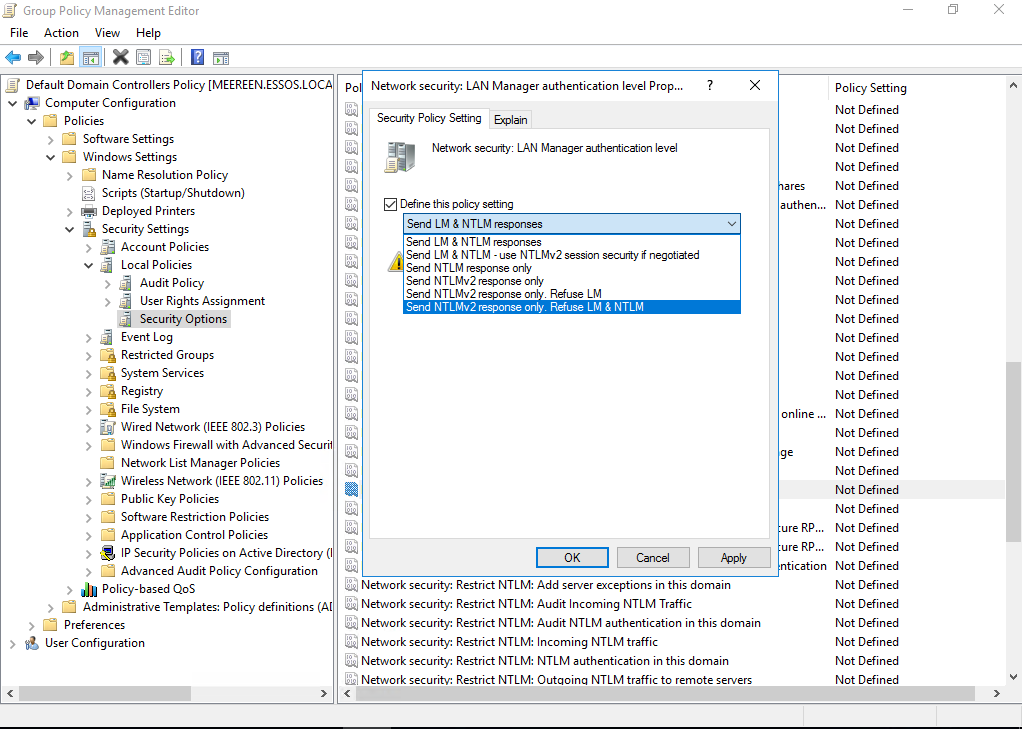Click the Apply button
This screenshot has width=1022, height=729.
pos(733,557)
